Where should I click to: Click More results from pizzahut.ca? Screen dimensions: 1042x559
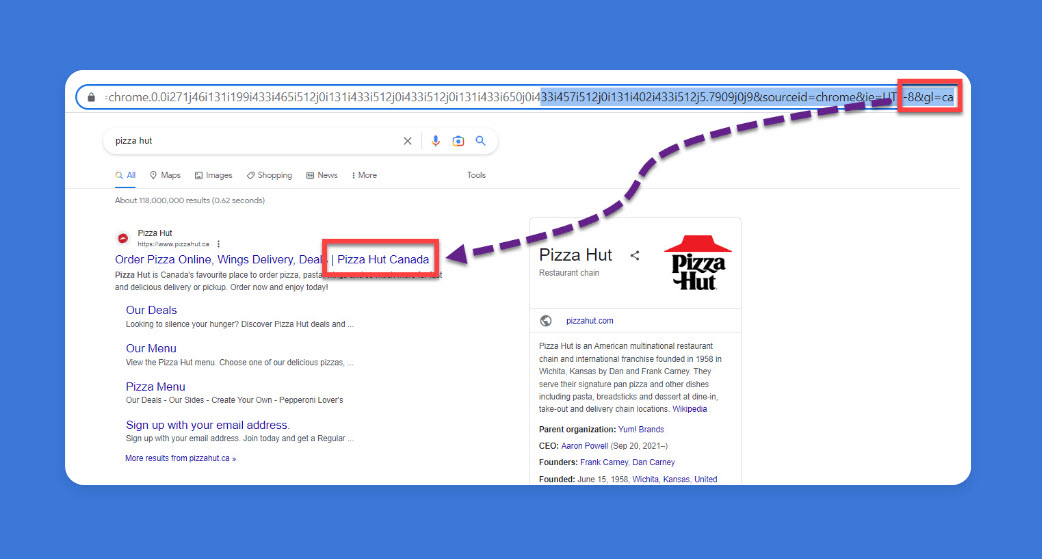coord(180,458)
